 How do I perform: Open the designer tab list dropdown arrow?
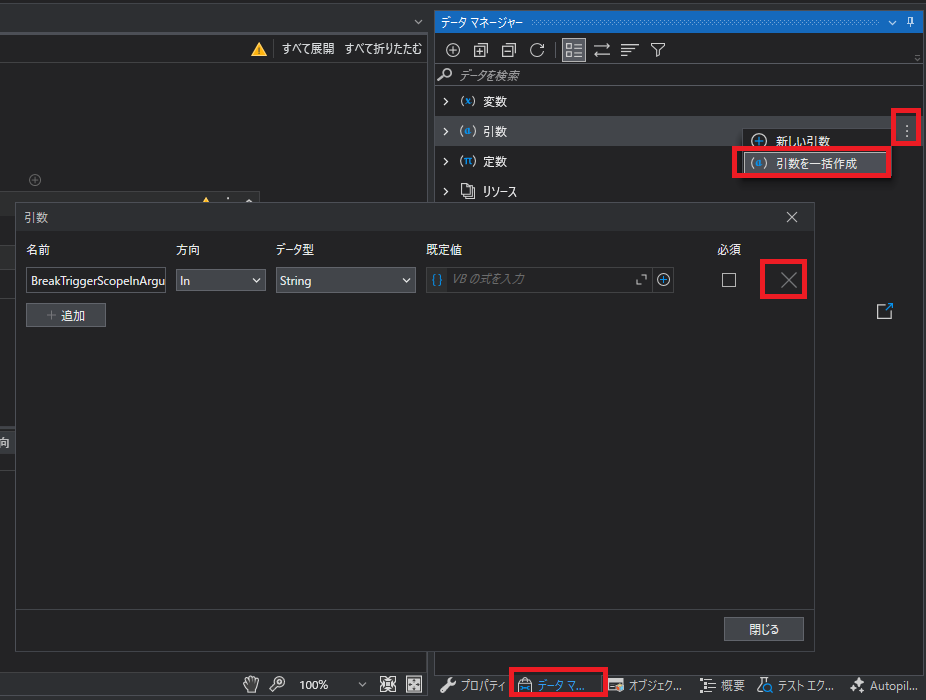pos(418,22)
